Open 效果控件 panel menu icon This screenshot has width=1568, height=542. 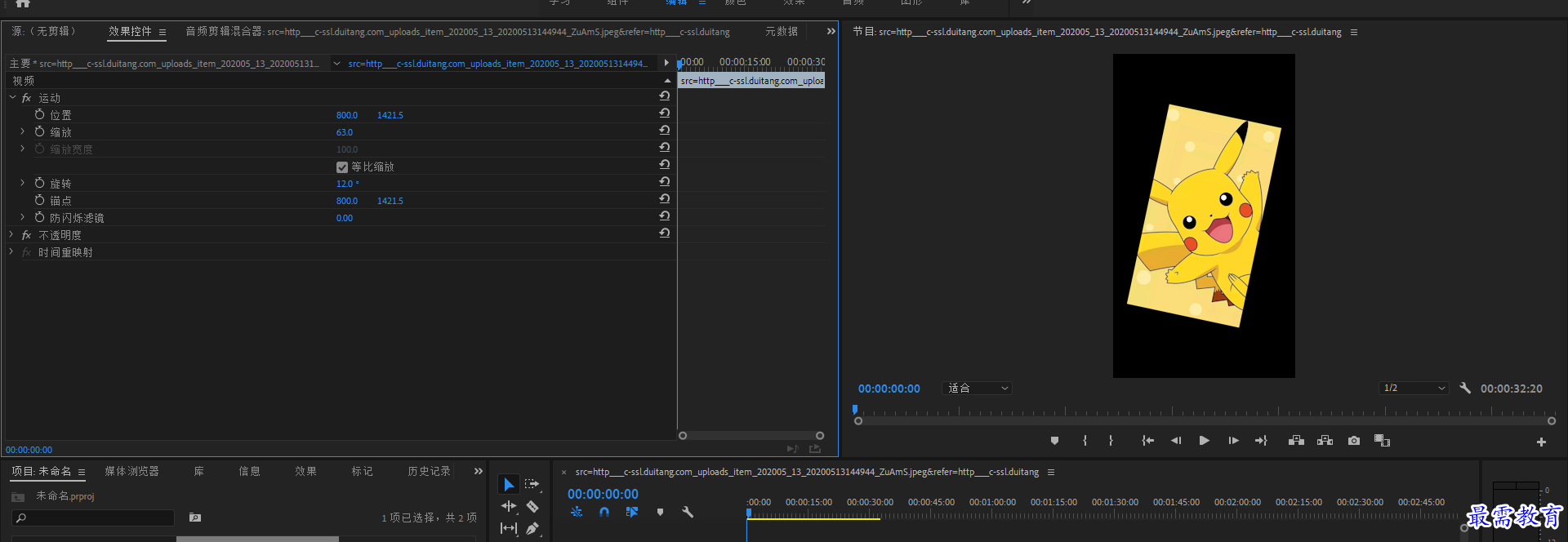click(x=163, y=33)
